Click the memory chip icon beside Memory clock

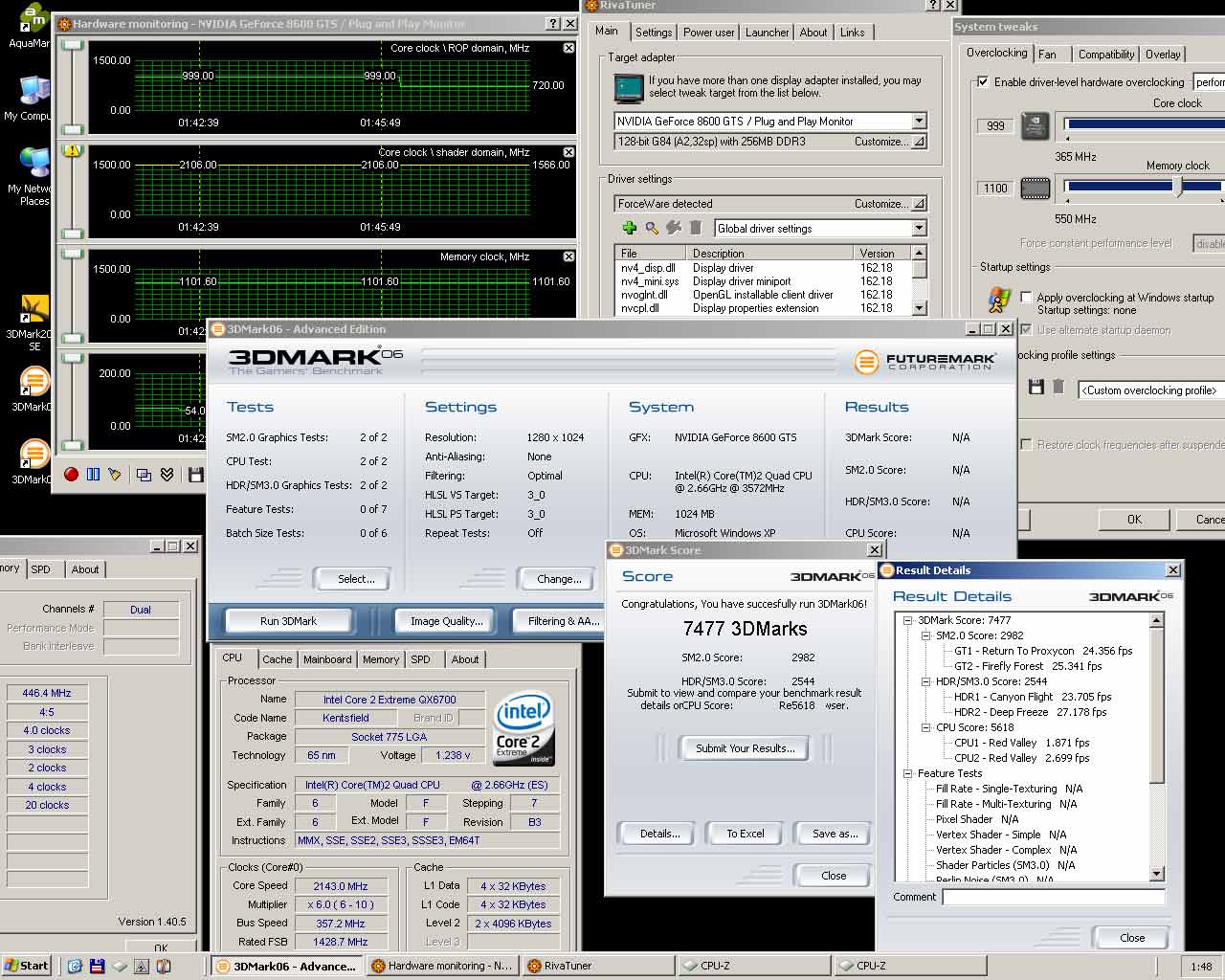point(1035,189)
